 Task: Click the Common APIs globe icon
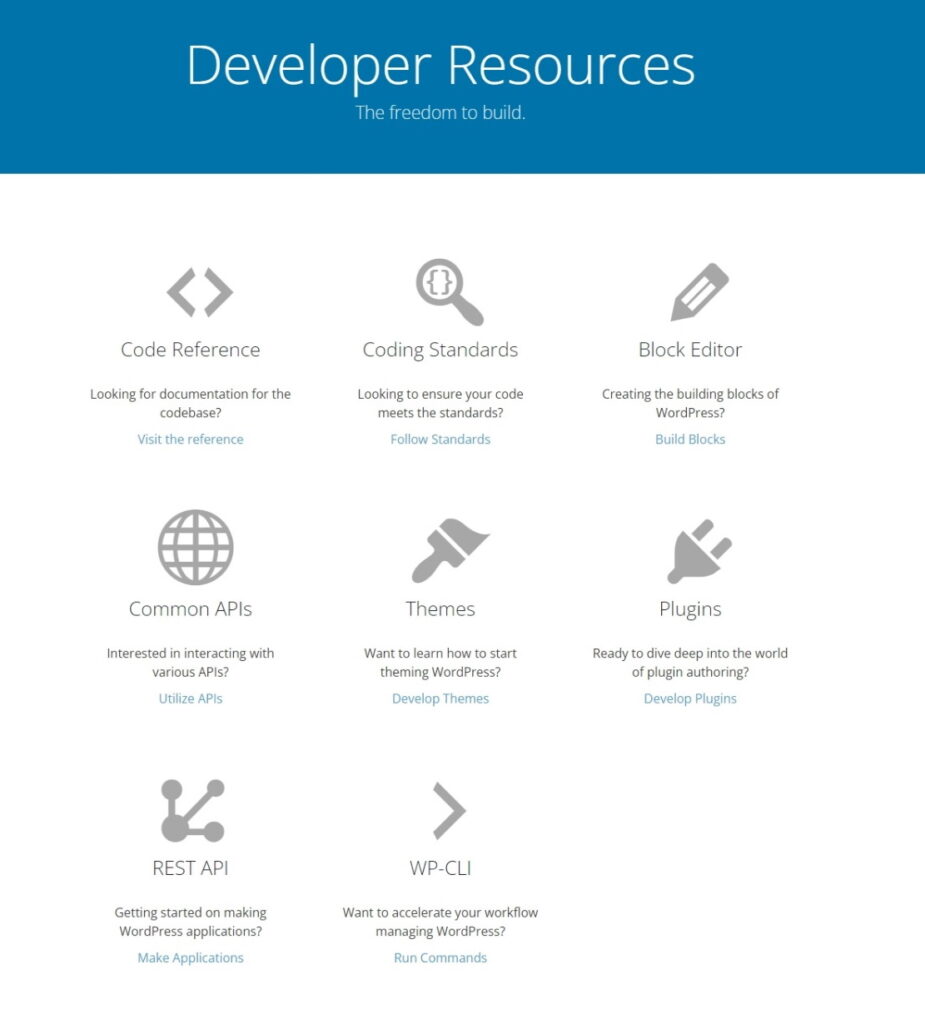pyautogui.click(x=195, y=547)
